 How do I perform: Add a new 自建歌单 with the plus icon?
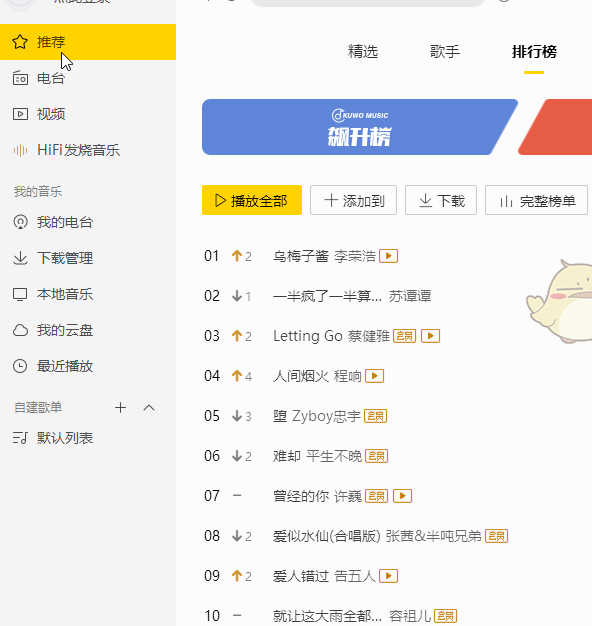[x=120, y=408]
